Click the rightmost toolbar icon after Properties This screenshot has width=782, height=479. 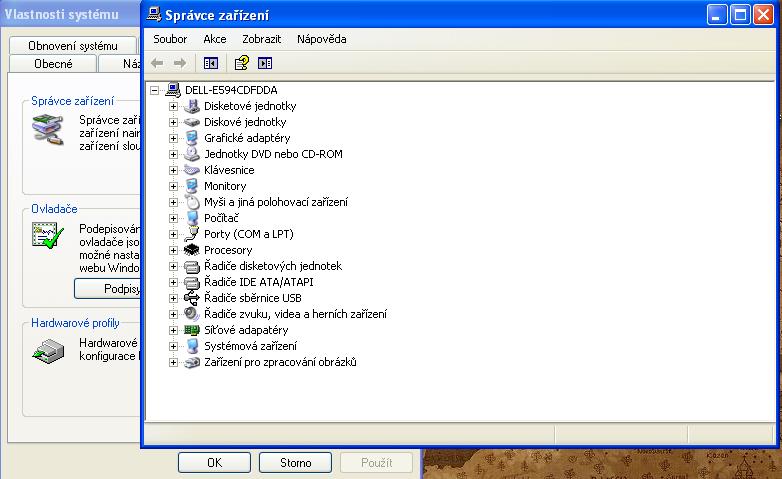point(265,63)
